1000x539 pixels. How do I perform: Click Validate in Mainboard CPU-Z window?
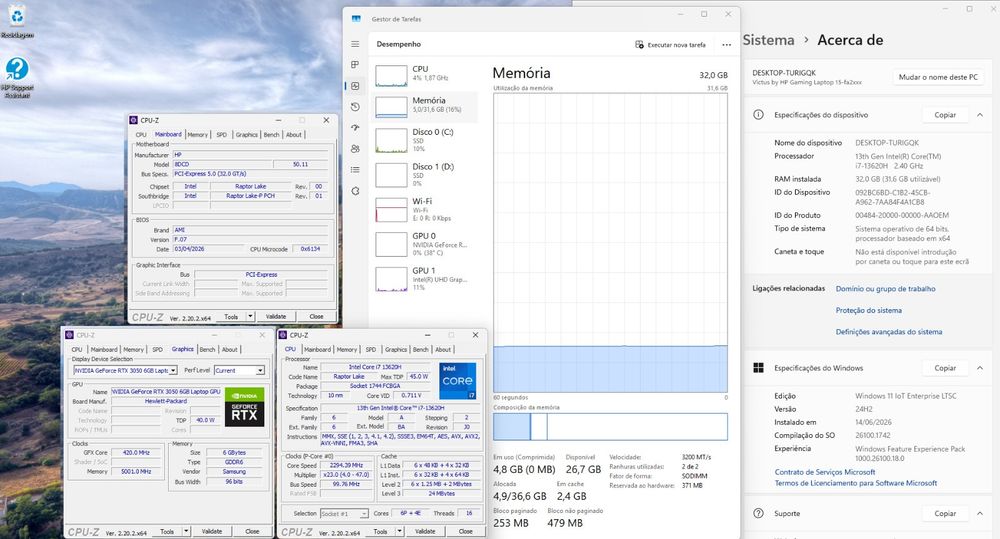pyautogui.click(x=276, y=316)
